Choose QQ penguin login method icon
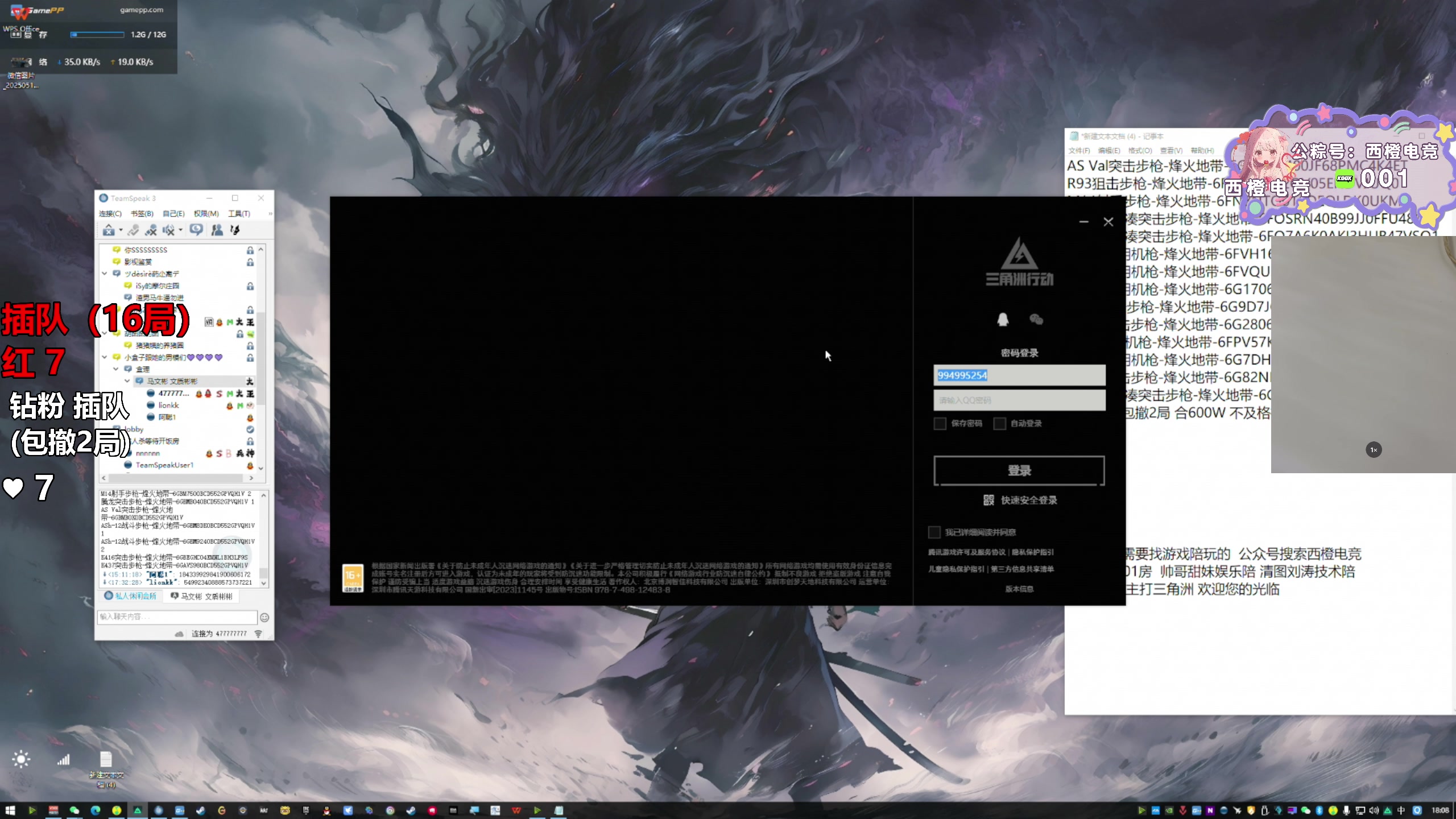 click(1003, 319)
